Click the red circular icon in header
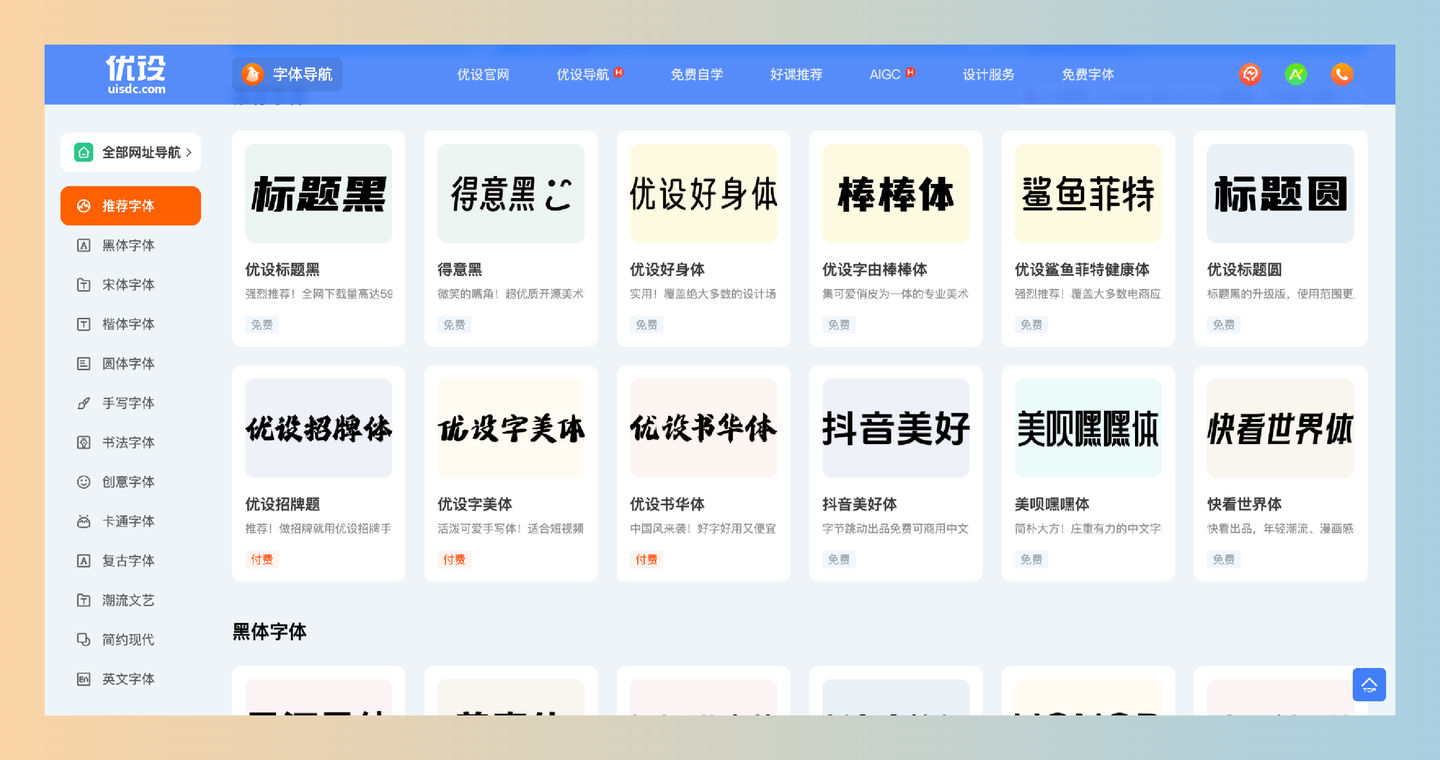Viewport: 1440px width, 760px height. click(1250, 74)
